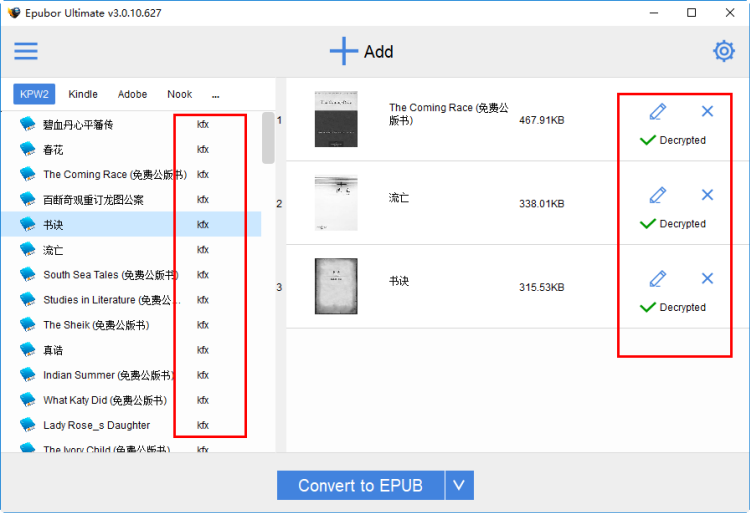The height and width of the screenshot is (513, 750).
Task: Maximize the Epubor Ultimate window
Action: point(691,12)
